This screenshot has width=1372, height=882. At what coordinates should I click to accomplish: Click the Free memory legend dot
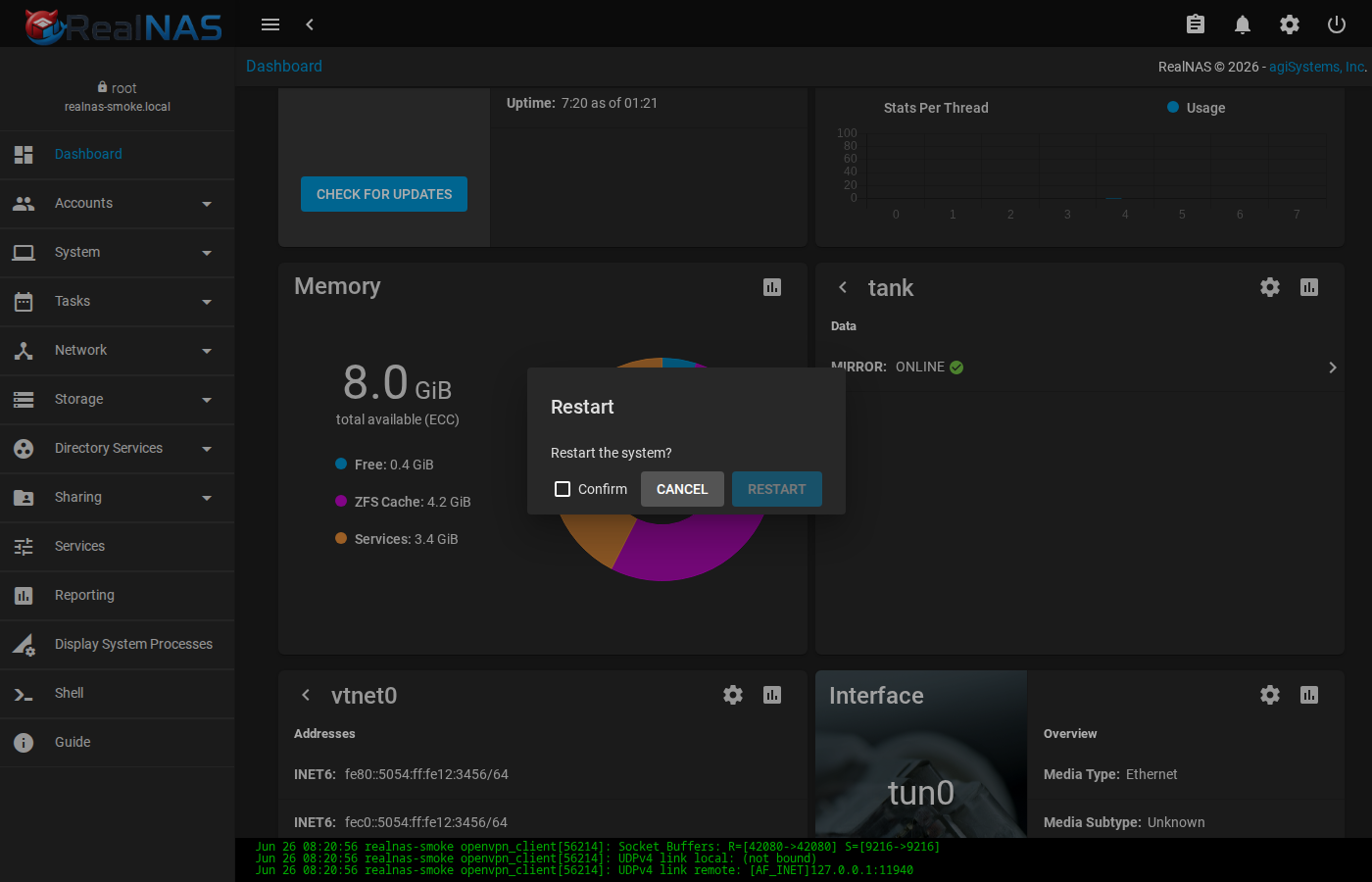341,465
